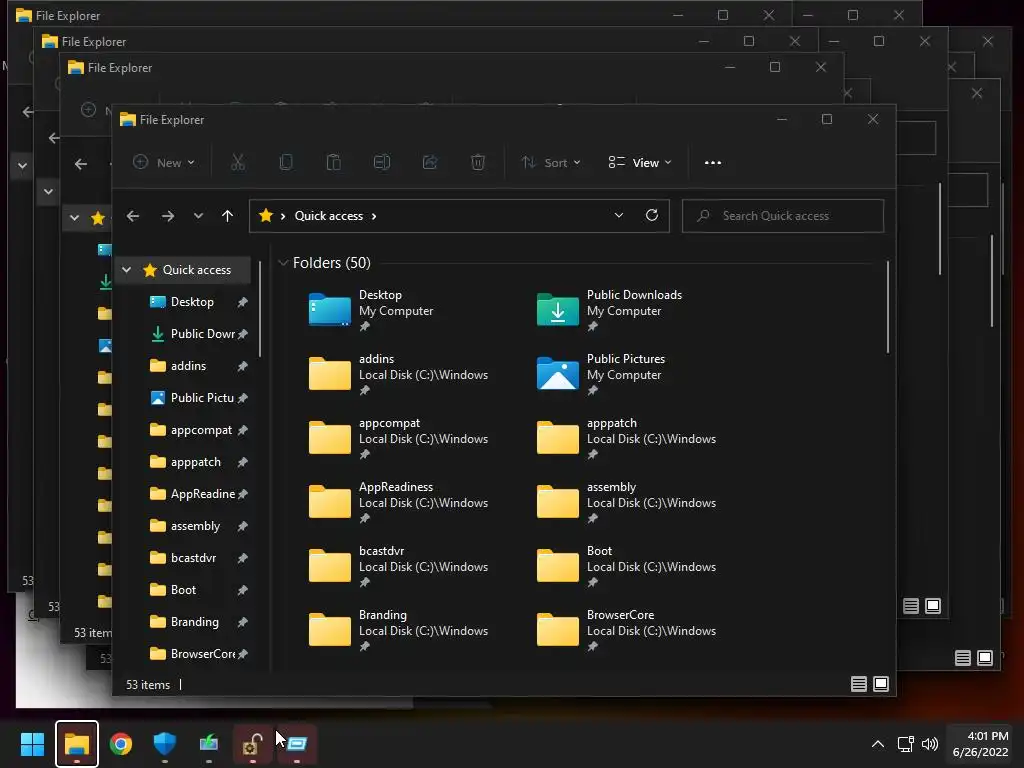Click the Delete trash icon
This screenshot has height=768, width=1024.
click(x=478, y=162)
